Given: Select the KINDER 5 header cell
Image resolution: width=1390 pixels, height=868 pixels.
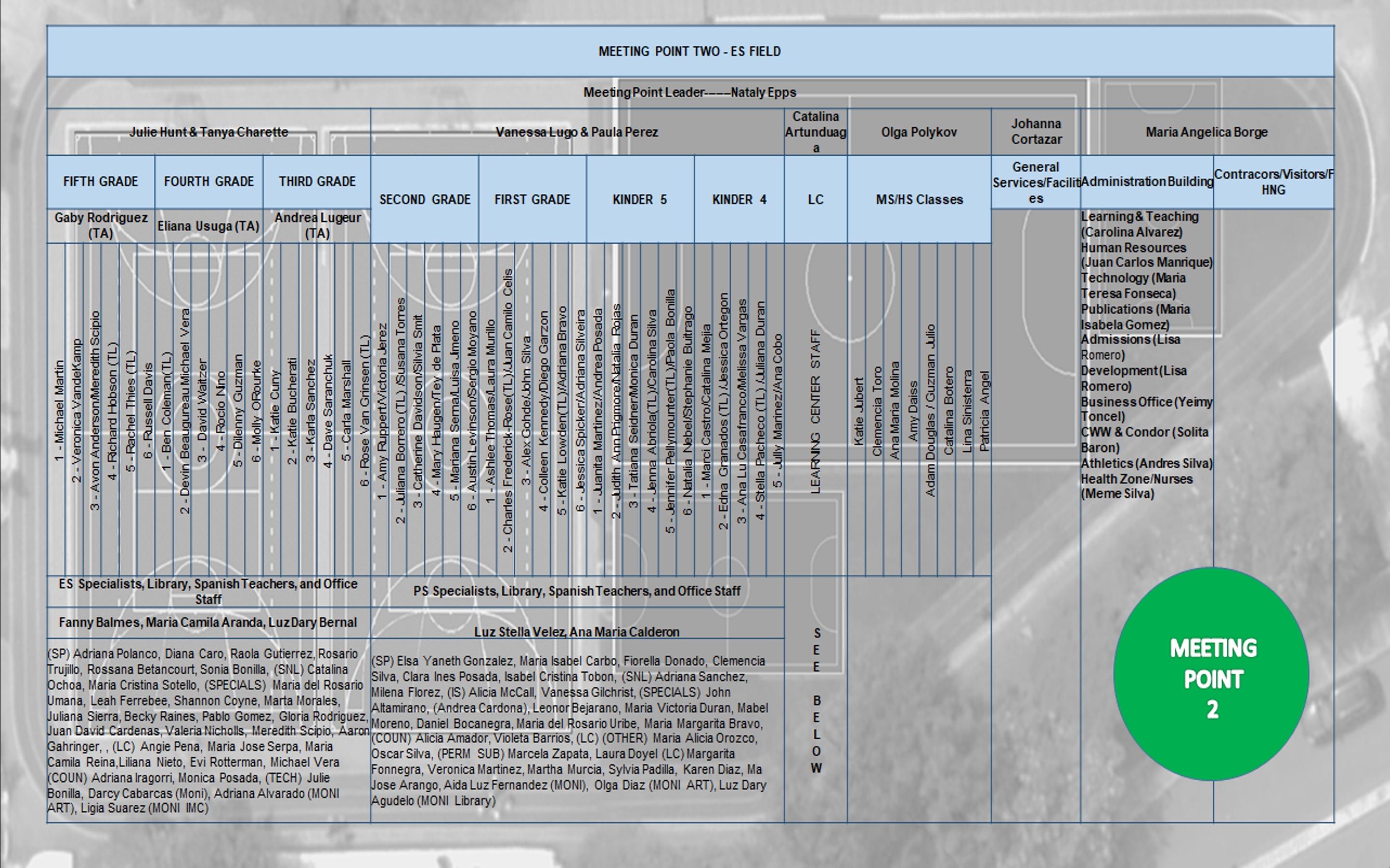Looking at the screenshot, I should pyautogui.click(x=640, y=199).
